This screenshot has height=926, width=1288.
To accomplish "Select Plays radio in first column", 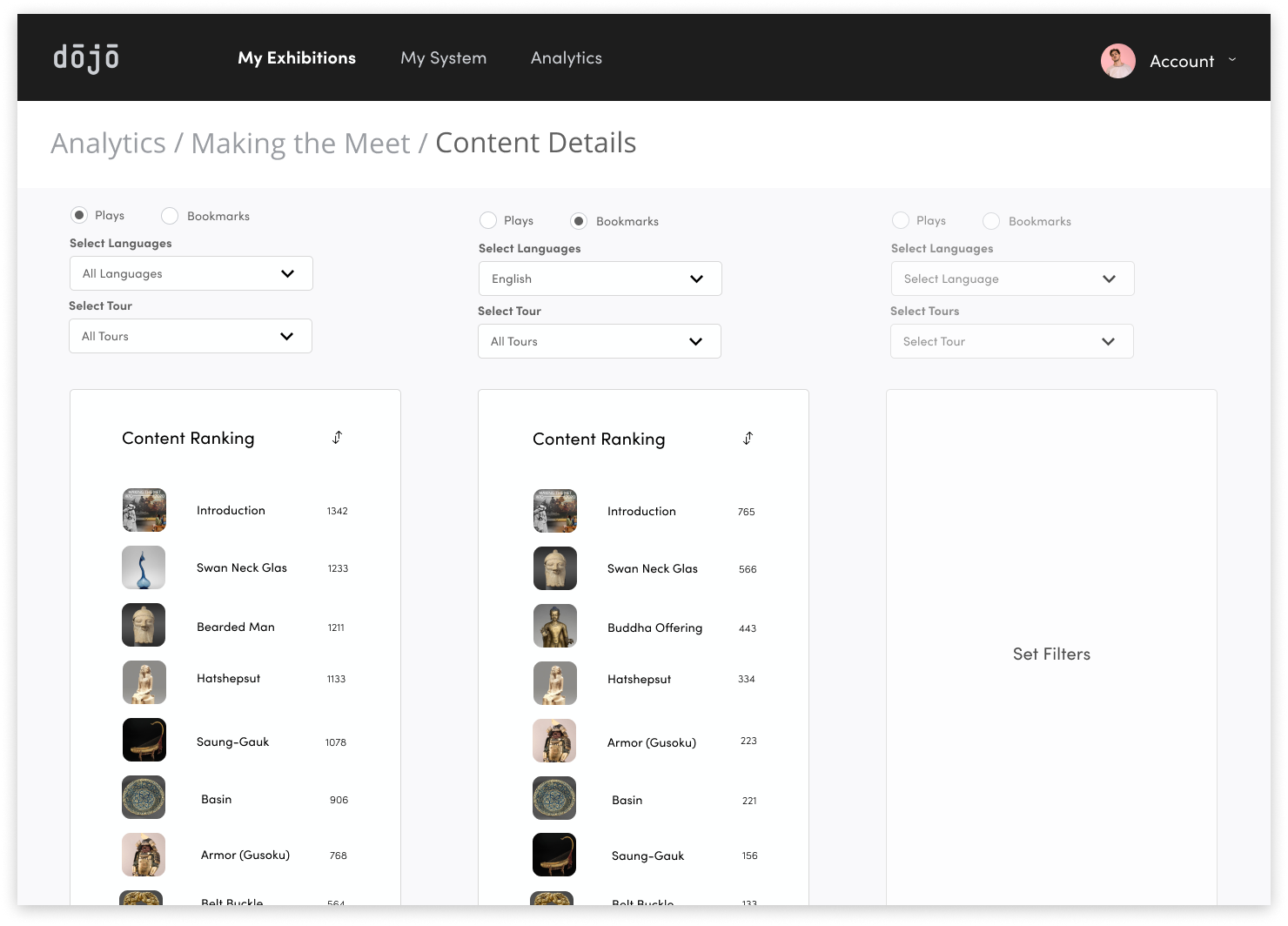I will 79,215.
